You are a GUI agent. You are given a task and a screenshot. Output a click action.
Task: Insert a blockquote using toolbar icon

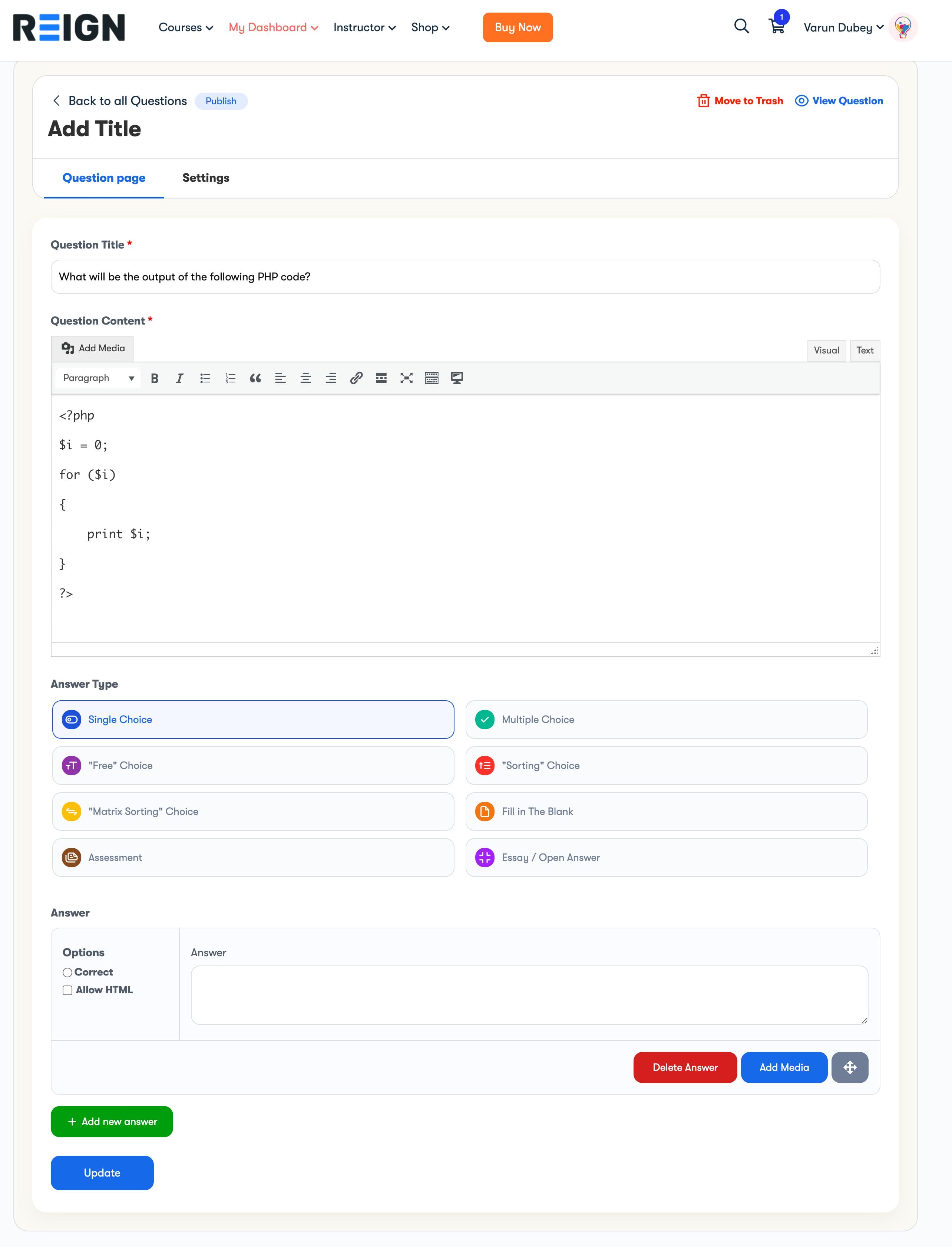pyautogui.click(x=255, y=378)
